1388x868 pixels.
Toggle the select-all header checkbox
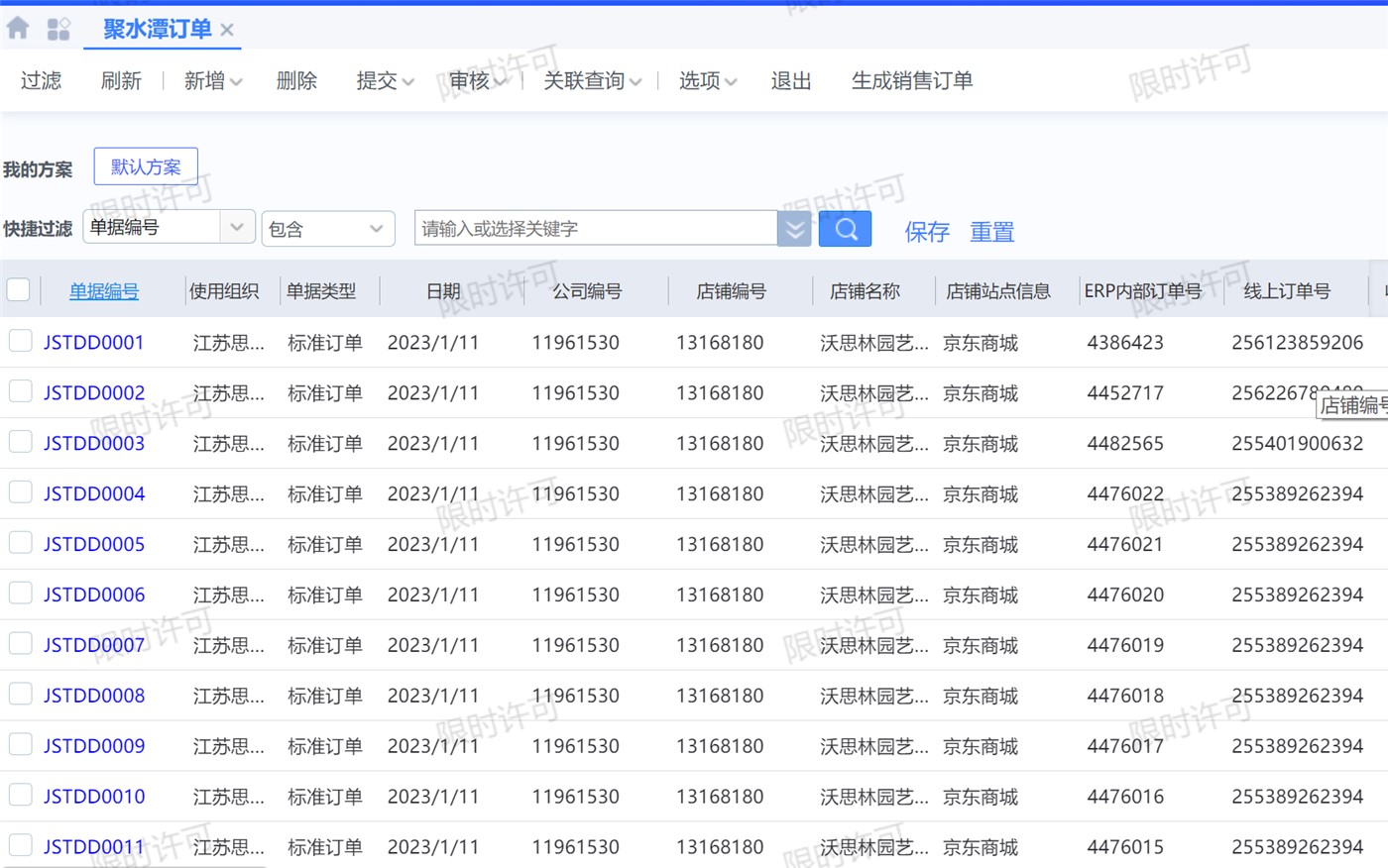19,290
